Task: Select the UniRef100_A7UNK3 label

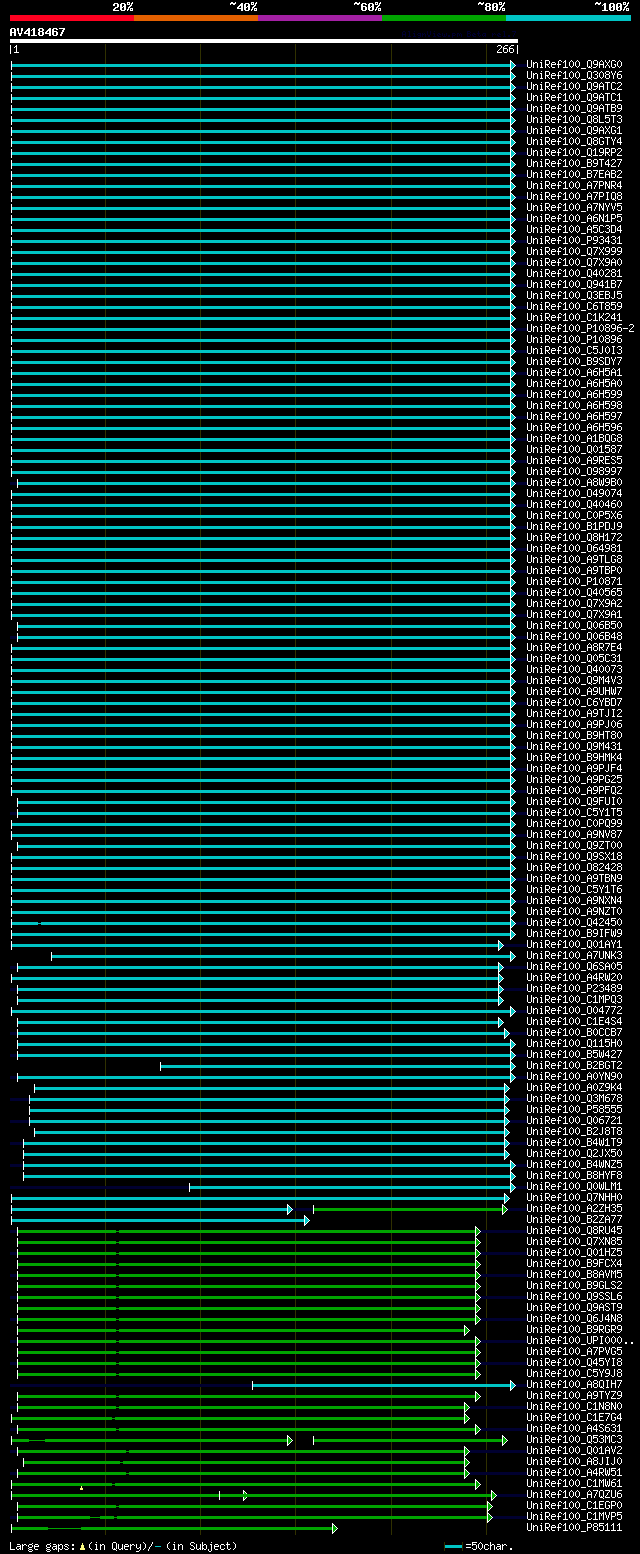Action: point(574,955)
